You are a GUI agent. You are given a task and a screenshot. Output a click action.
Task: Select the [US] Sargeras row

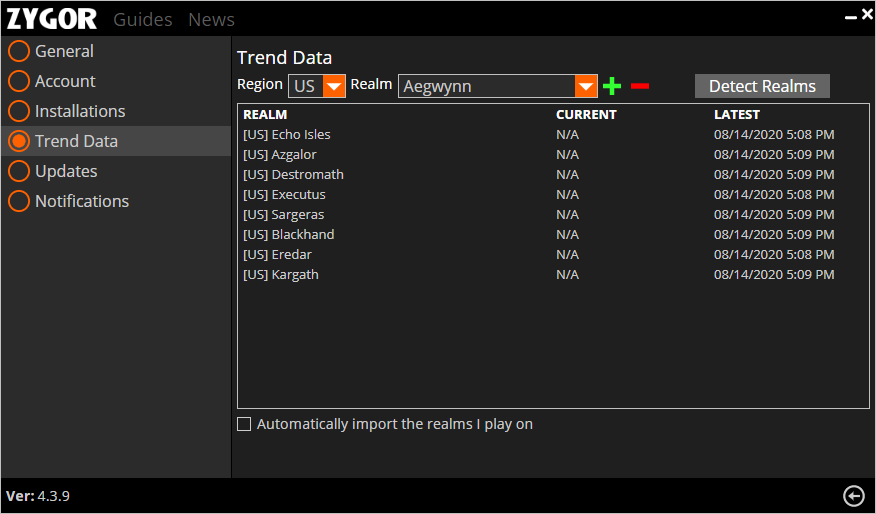coord(553,215)
